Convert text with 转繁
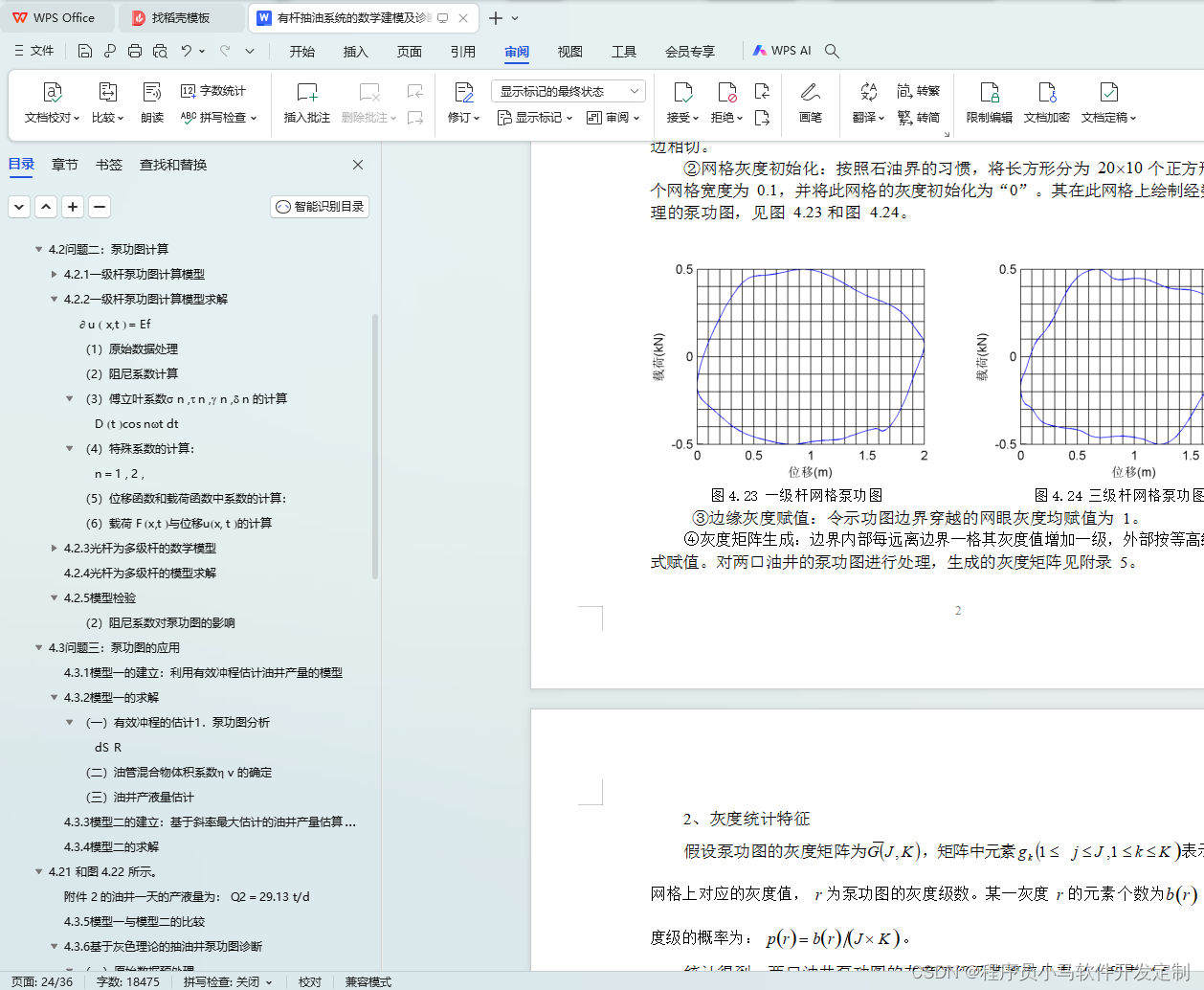 (919, 91)
